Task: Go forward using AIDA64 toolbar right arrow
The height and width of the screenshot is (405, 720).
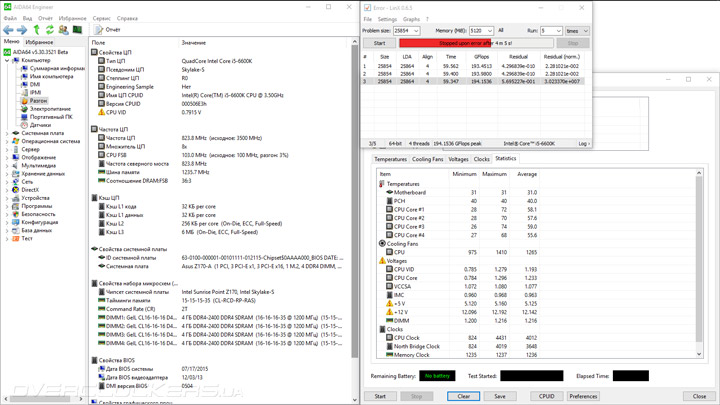Action: [x=22, y=30]
